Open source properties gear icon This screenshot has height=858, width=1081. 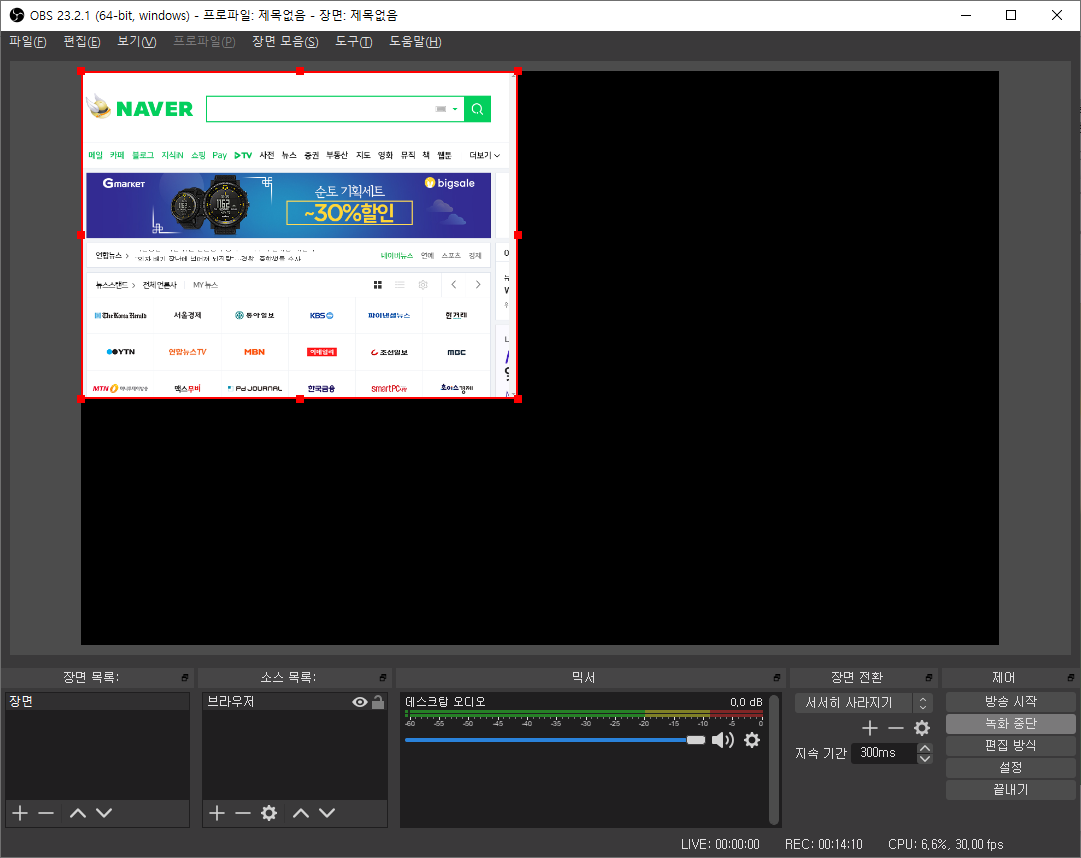tap(269, 813)
